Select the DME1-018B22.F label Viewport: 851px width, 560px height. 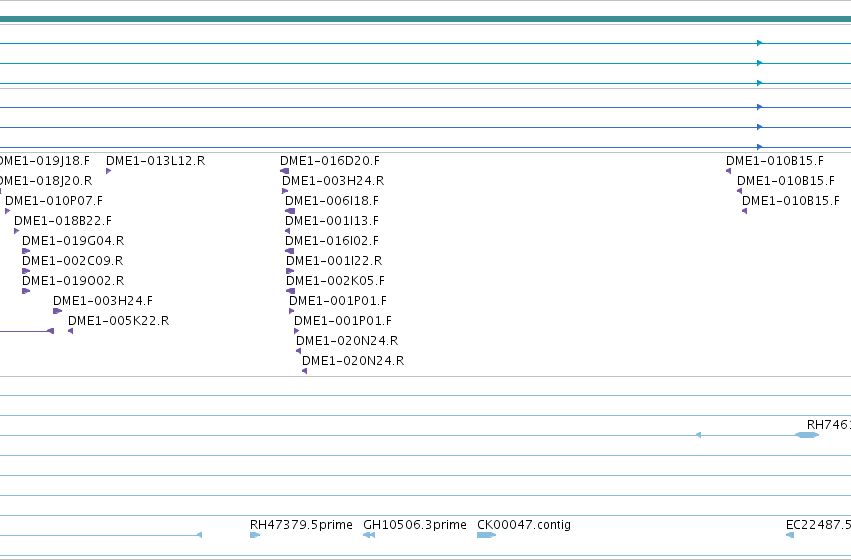coord(63,221)
